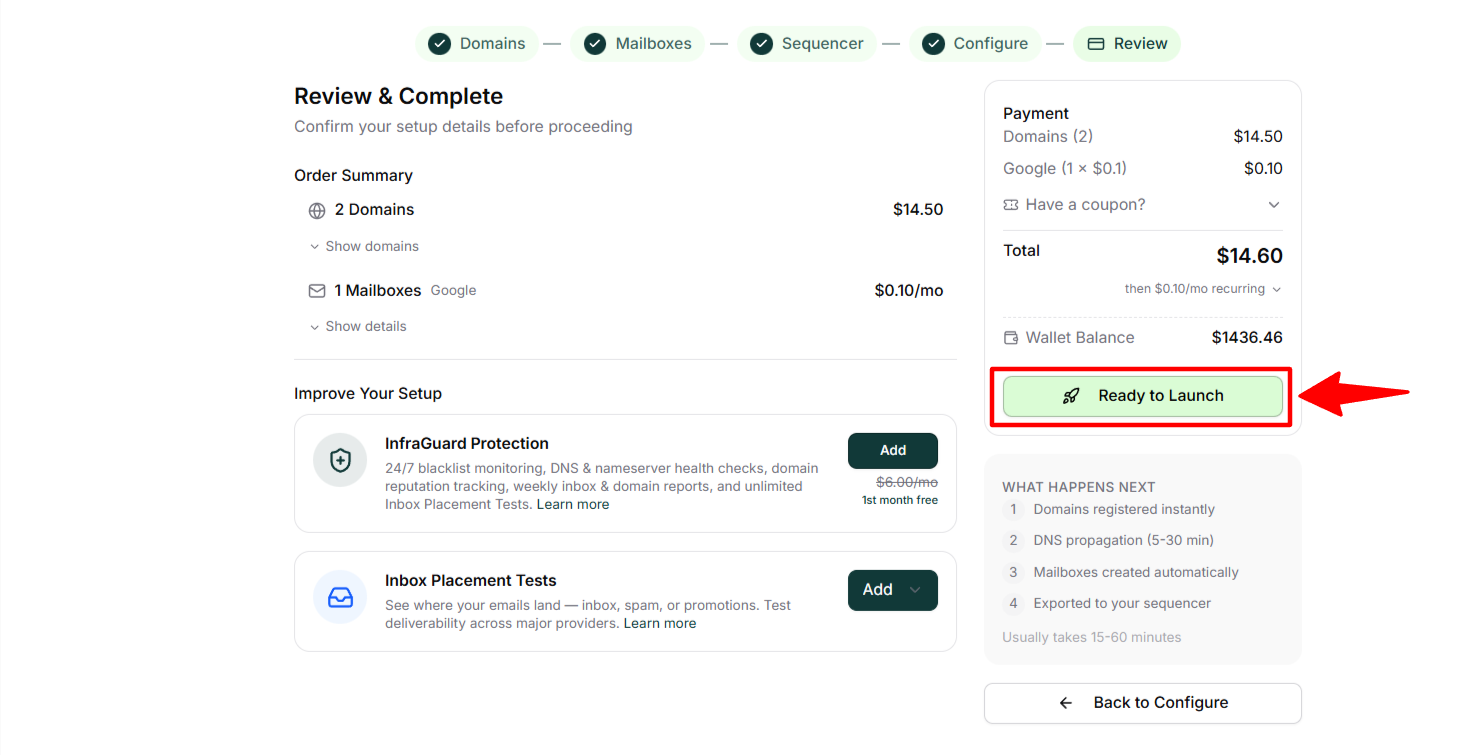Go to the Domains step
This screenshot has width=1483, height=755.
point(477,44)
